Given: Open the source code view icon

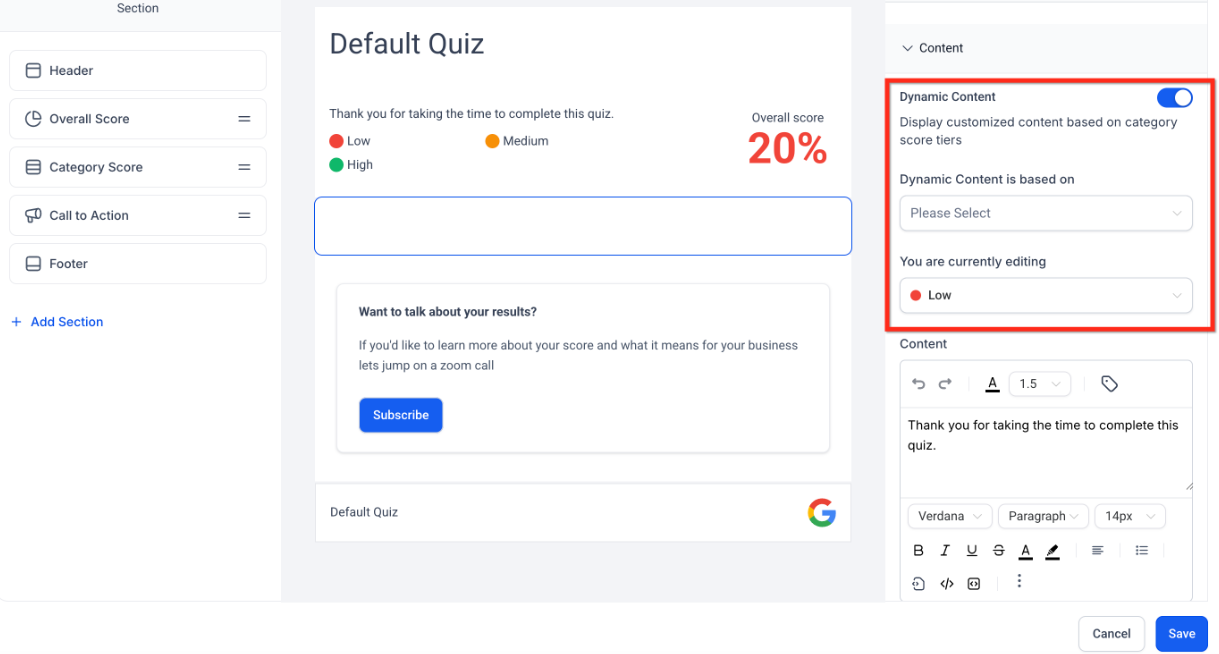Looking at the screenshot, I should point(946,584).
